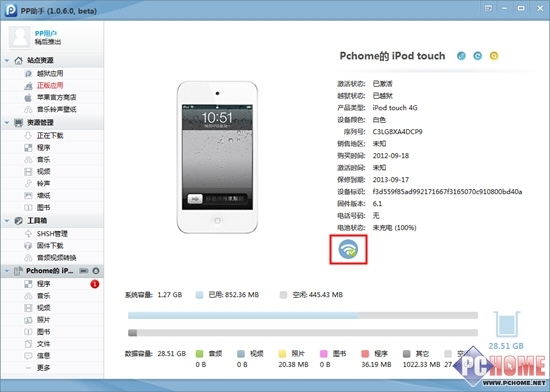Click the eject icon on the Pchome device row
This screenshot has height=392, width=550.
(x=95, y=271)
